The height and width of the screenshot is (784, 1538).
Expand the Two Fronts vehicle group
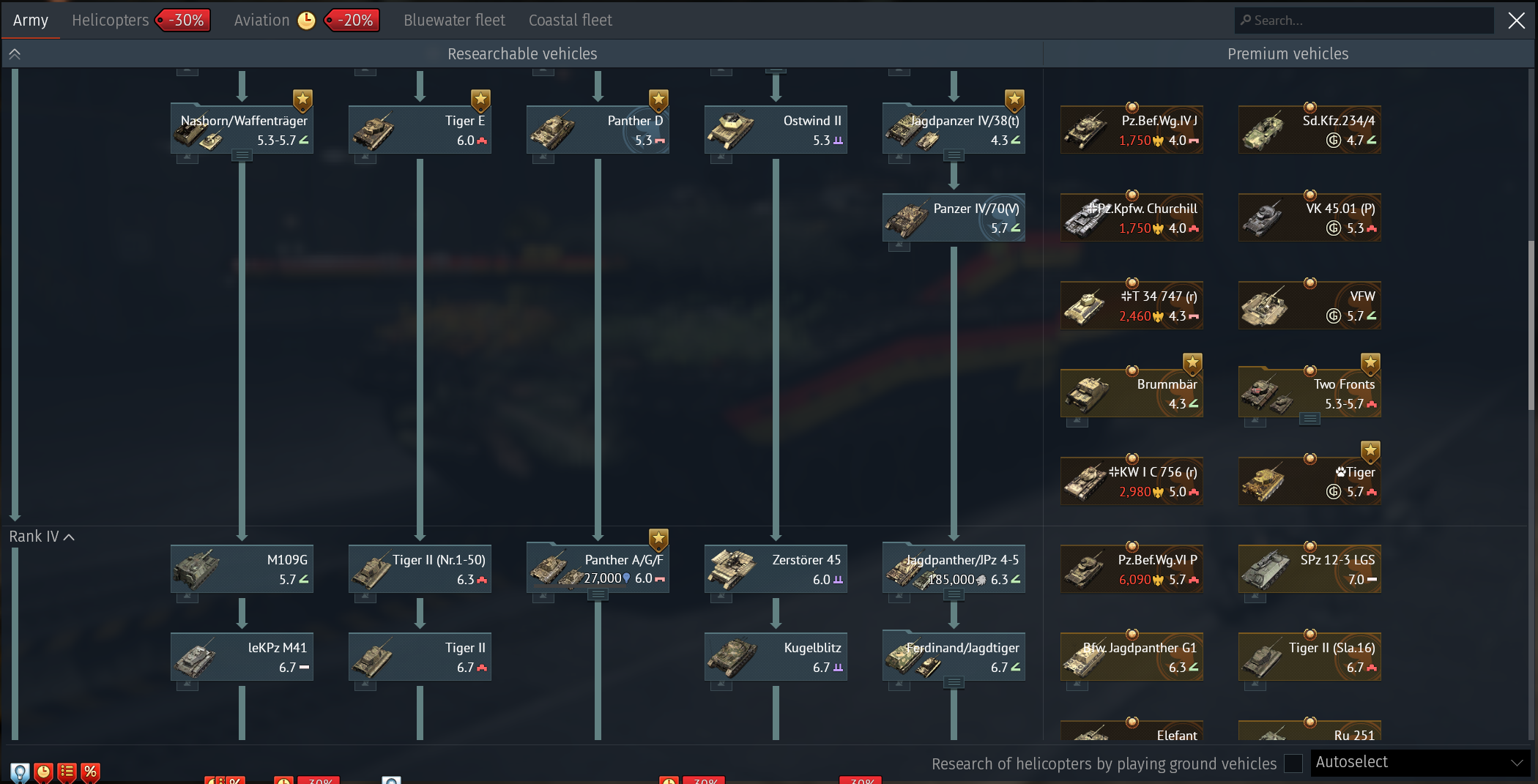click(1310, 419)
